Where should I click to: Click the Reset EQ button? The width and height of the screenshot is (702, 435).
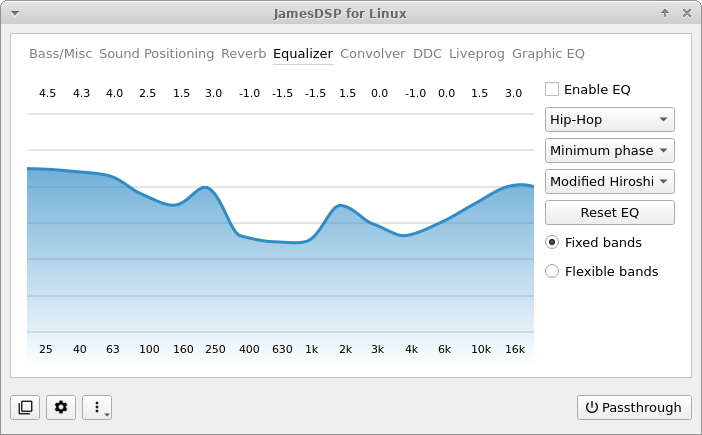click(609, 213)
